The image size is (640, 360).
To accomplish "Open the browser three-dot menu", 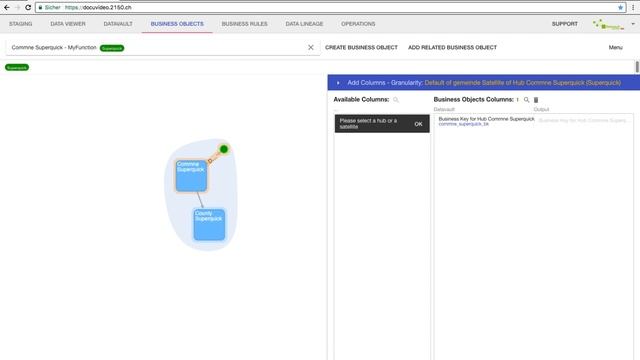I will [633, 7].
